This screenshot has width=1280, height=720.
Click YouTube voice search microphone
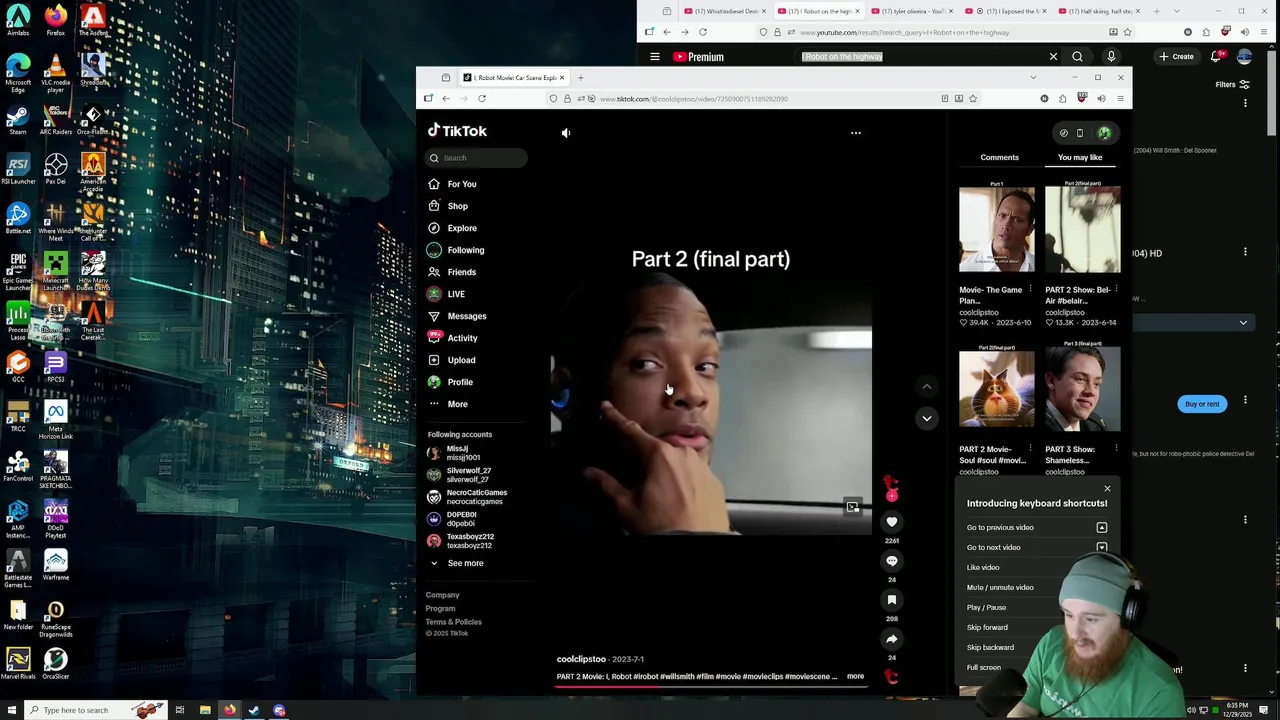(1111, 57)
